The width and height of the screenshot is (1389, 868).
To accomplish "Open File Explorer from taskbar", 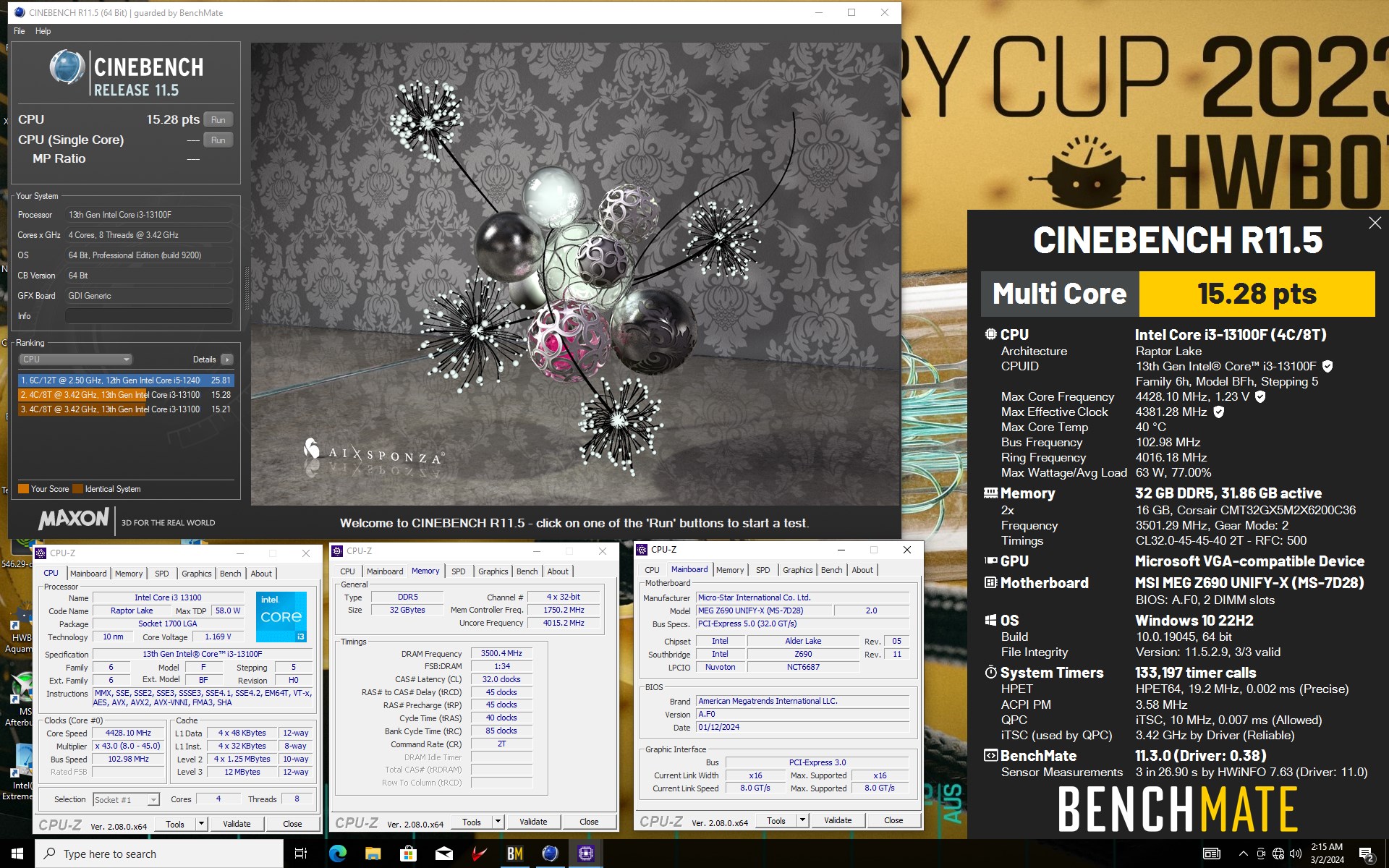I will 373,854.
